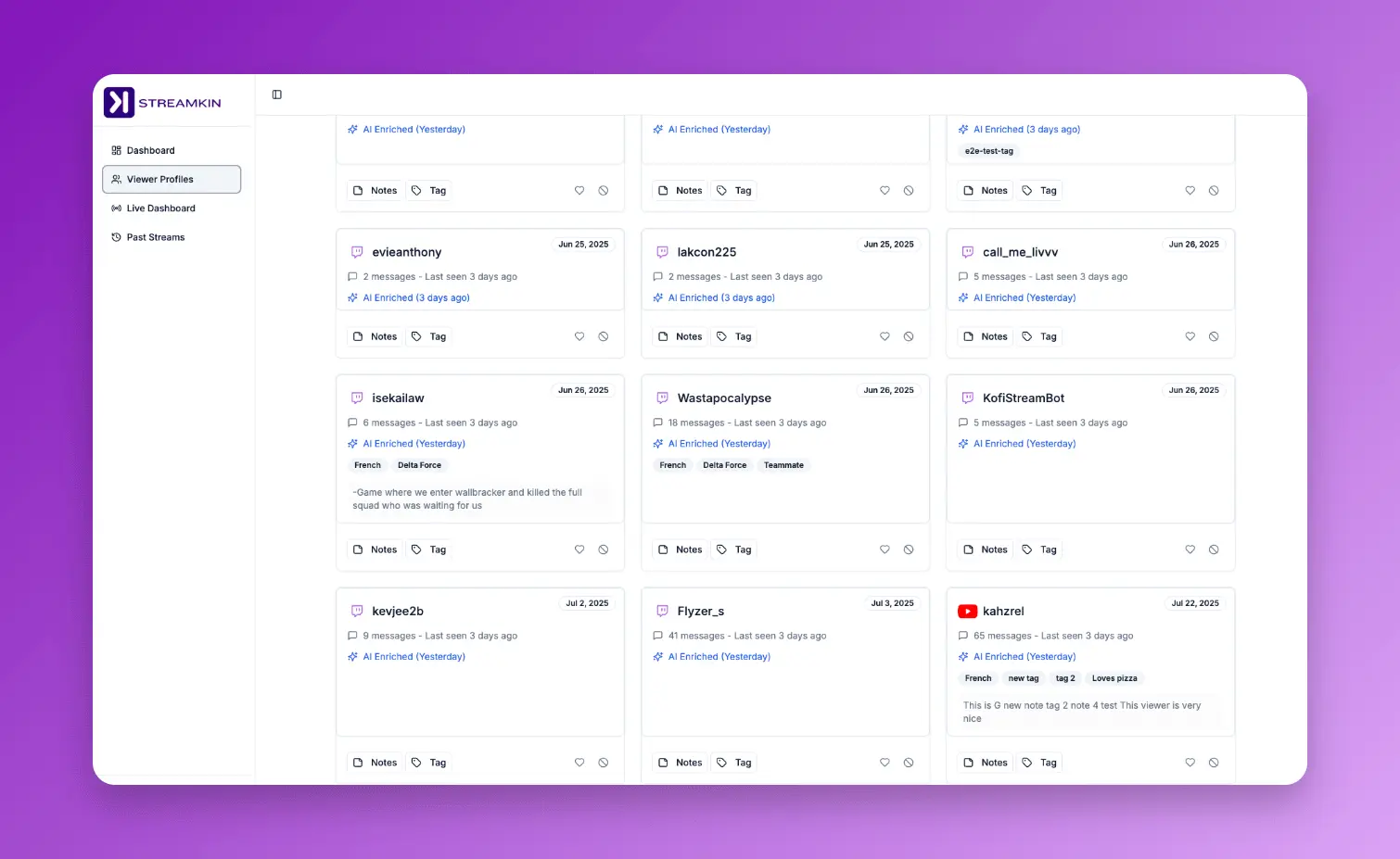Block Wastapocalypse with ban icon

(909, 550)
